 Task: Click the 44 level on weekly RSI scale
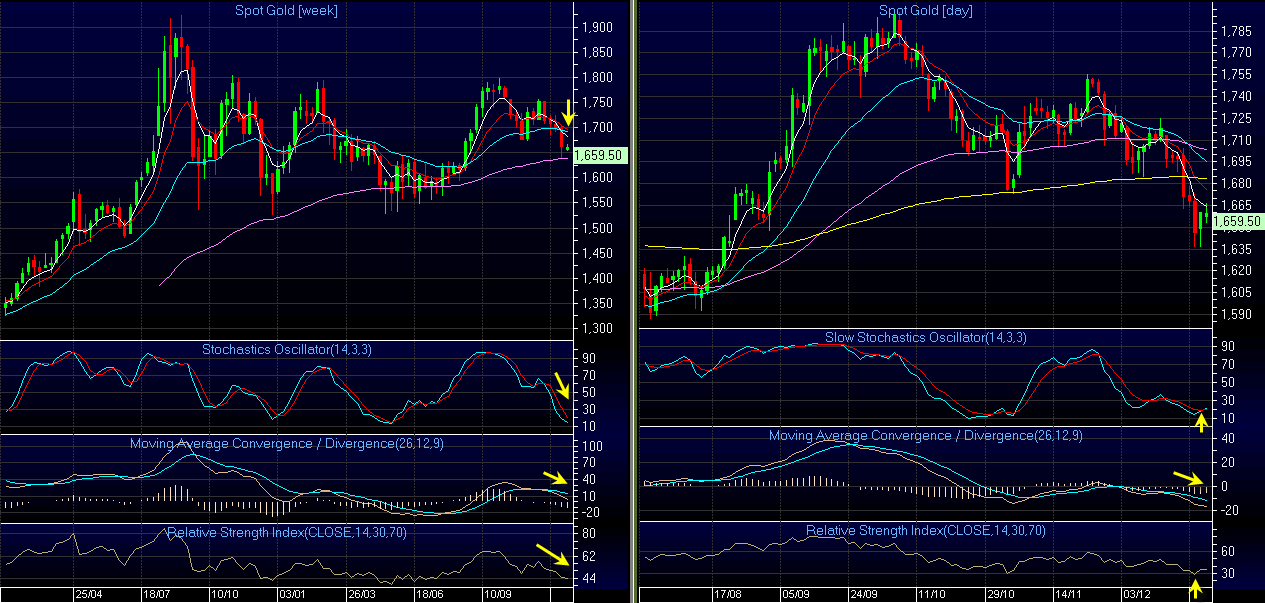pos(589,578)
